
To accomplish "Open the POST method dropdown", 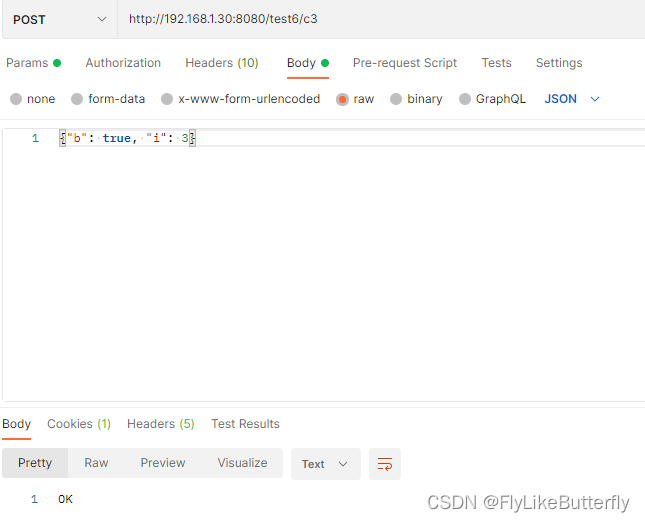I will click(60, 19).
